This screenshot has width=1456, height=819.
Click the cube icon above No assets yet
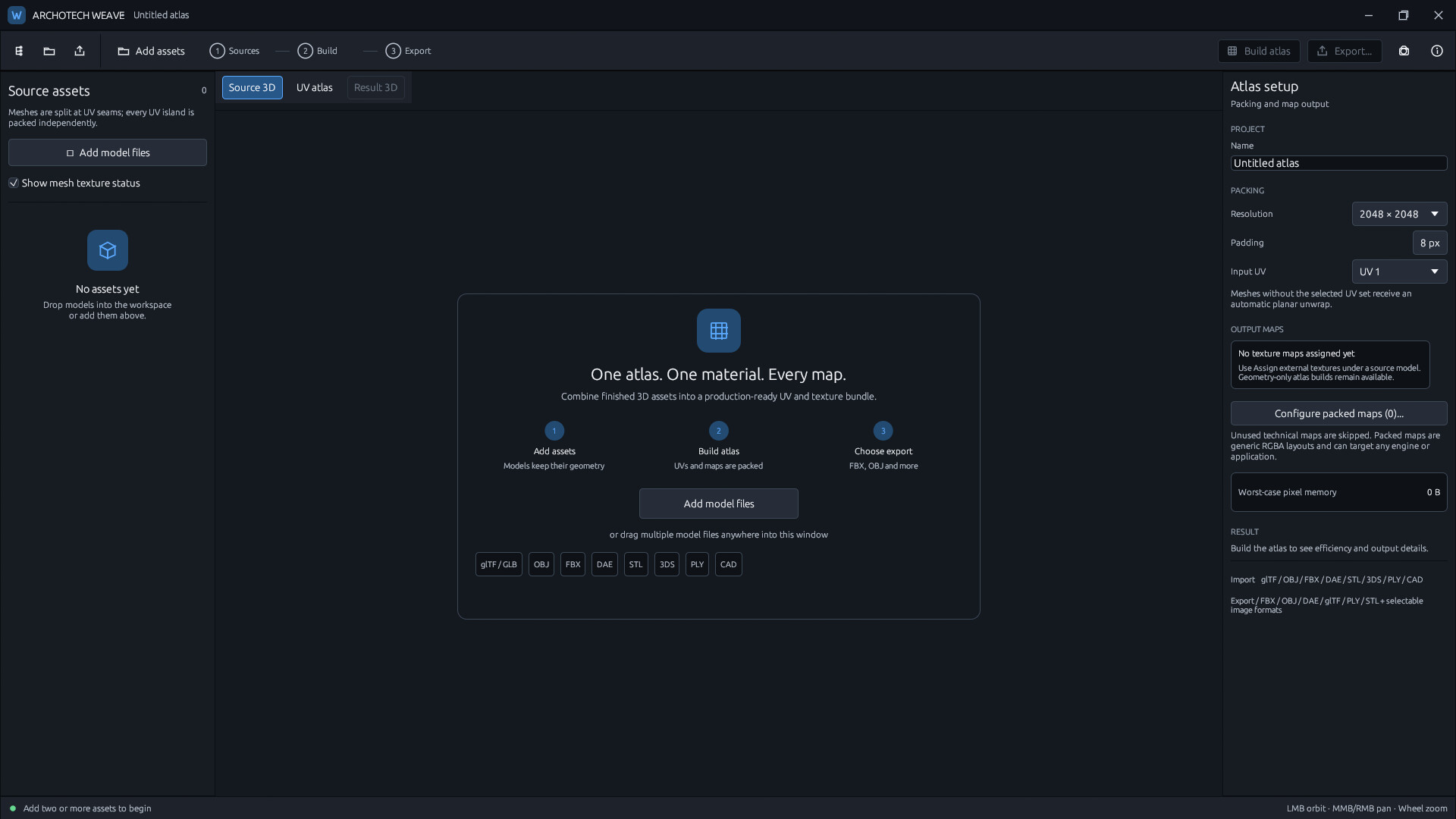pyautogui.click(x=108, y=250)
